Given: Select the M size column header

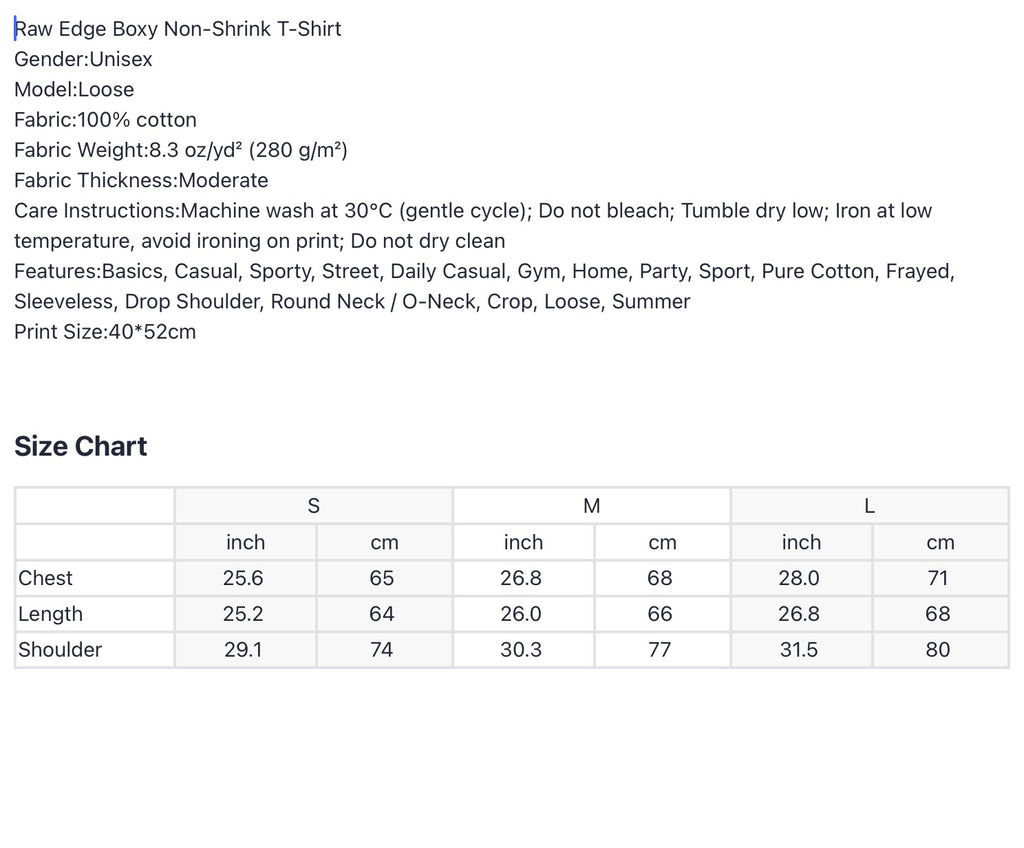Looking at the screenshot, I should (x=592, y=506).
